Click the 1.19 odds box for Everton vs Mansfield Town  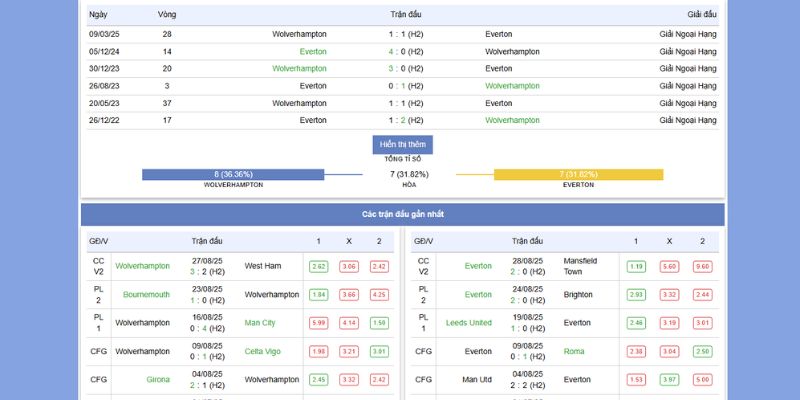(636, 267)
